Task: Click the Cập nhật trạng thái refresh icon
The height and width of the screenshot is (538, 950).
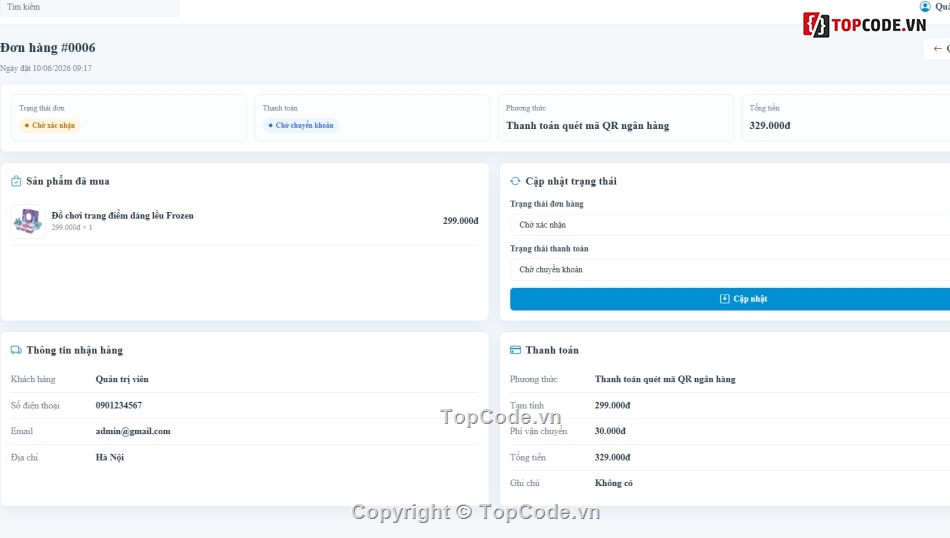Action: 515,181
